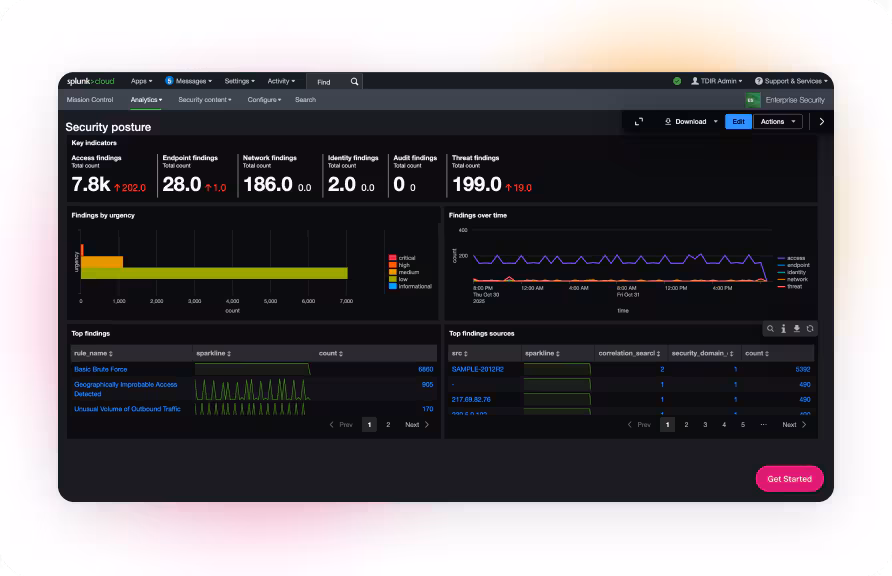Viewport: 892px width, 576px height.
Task: Click the low urgency bar in chart
Action: click(x=214, y=274)
